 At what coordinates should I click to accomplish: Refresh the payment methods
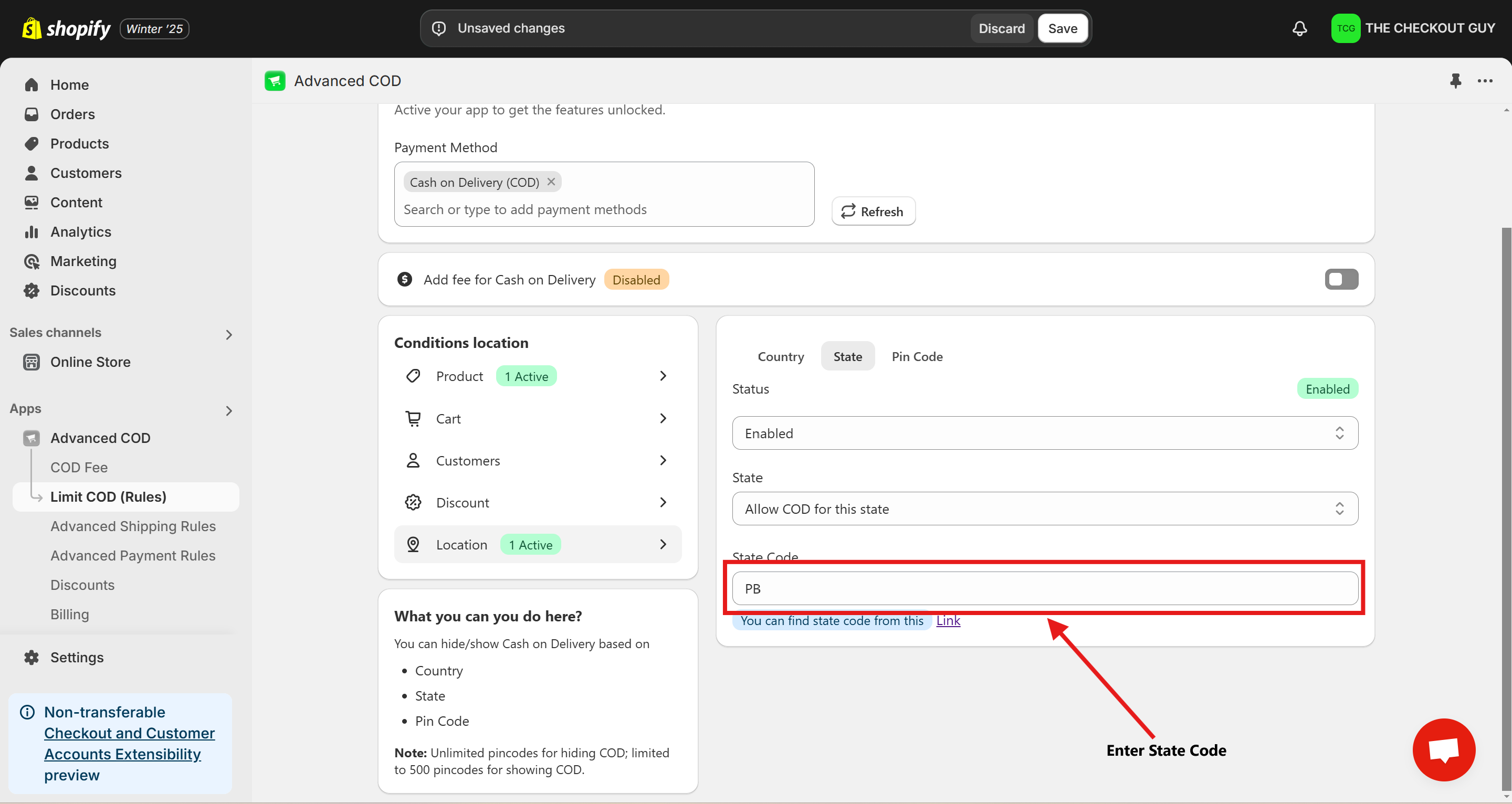(x=873, y=211)
